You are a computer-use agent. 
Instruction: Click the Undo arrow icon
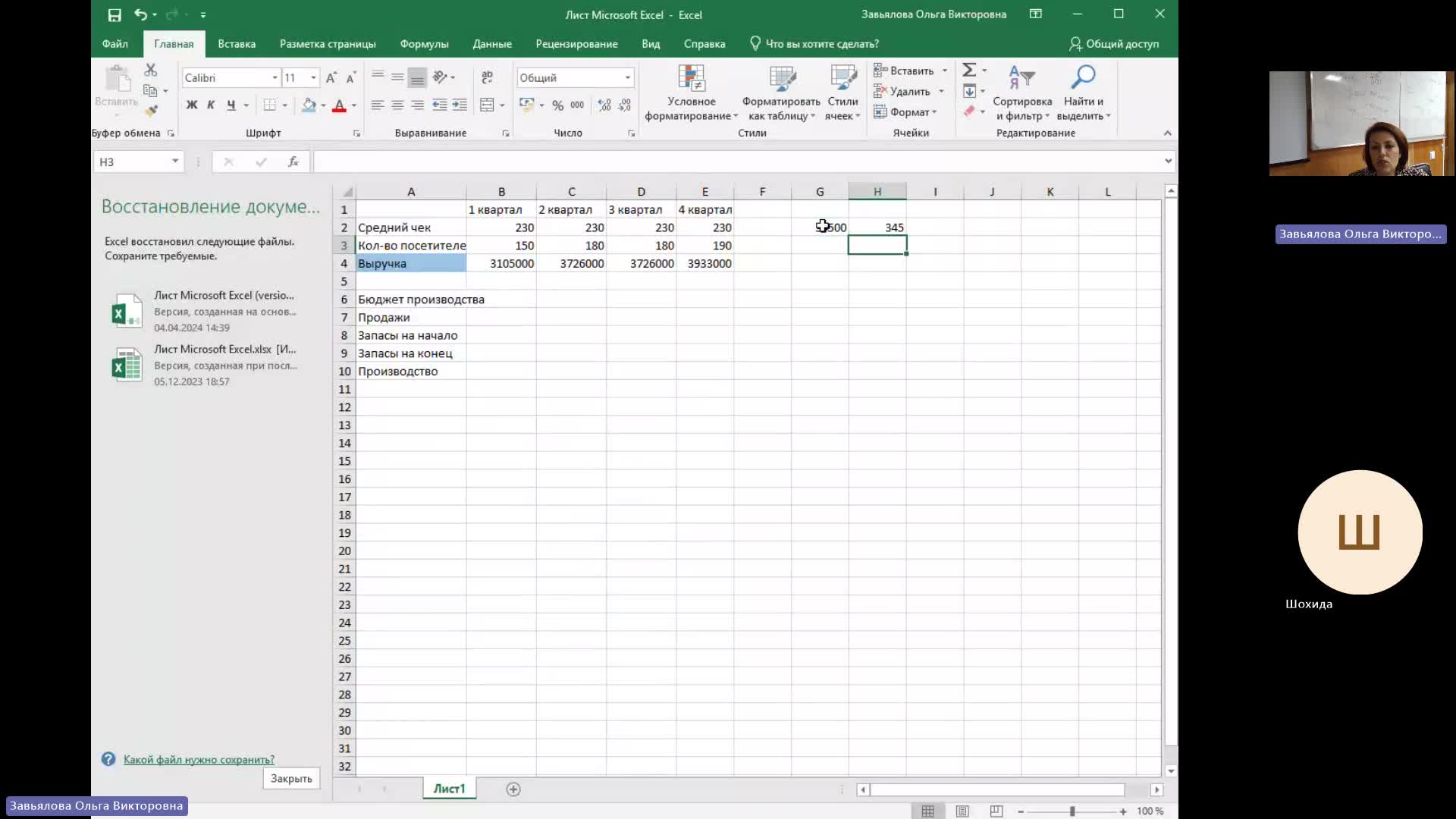click(140, 14)
